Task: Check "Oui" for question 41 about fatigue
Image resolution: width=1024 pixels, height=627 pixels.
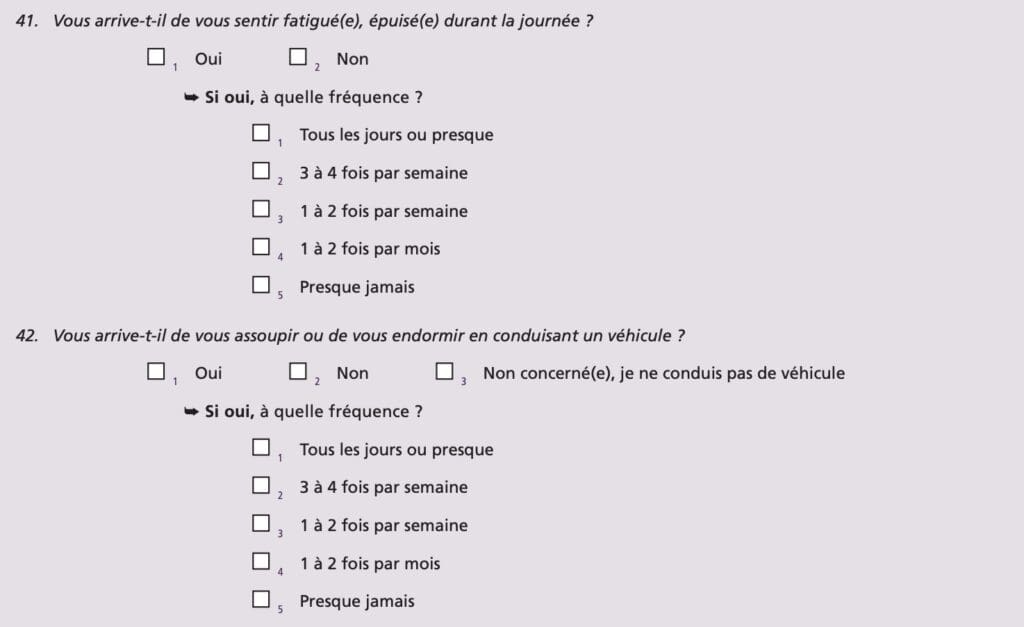Action: point(156,58)
